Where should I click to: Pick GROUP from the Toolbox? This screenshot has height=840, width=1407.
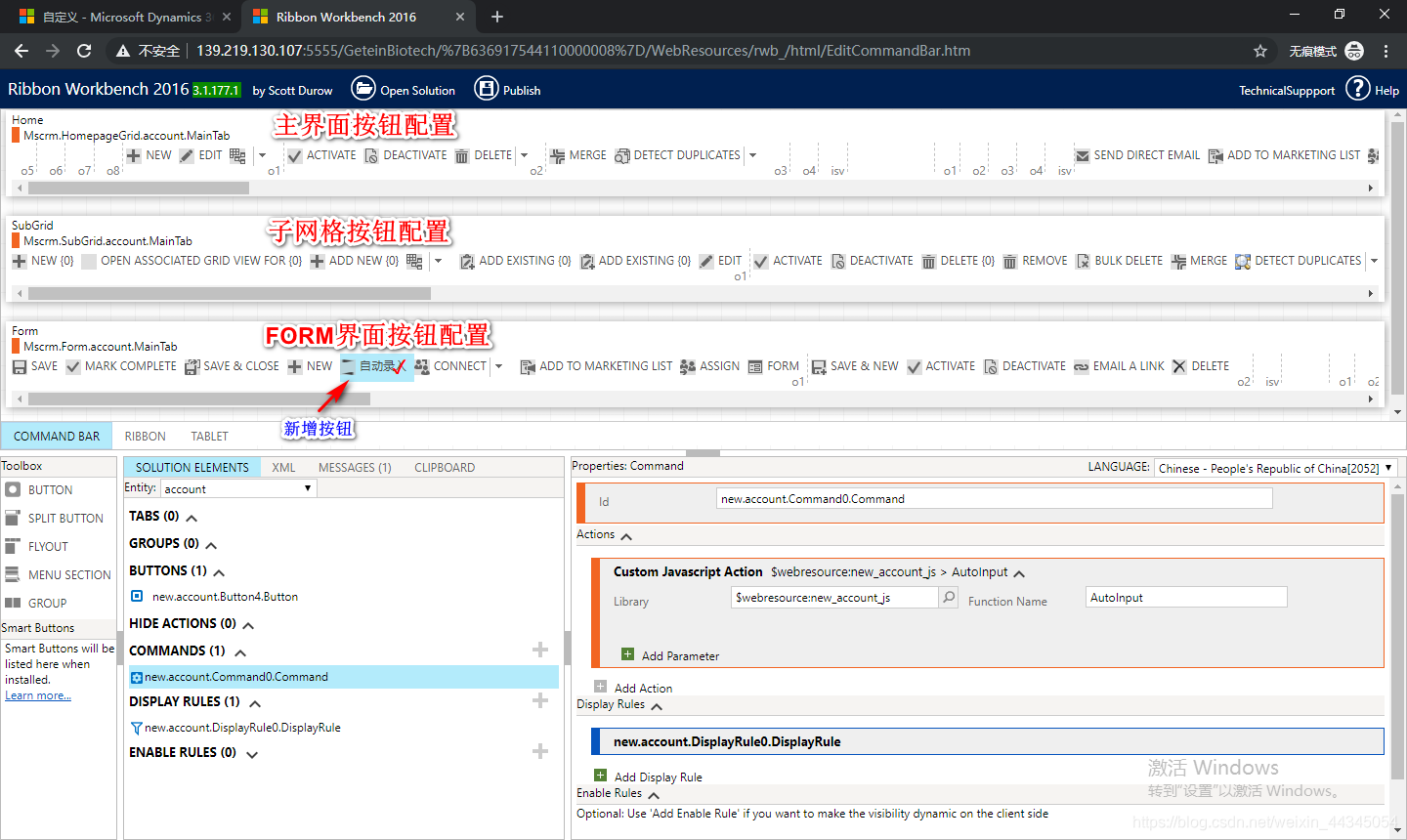[35, 604]
